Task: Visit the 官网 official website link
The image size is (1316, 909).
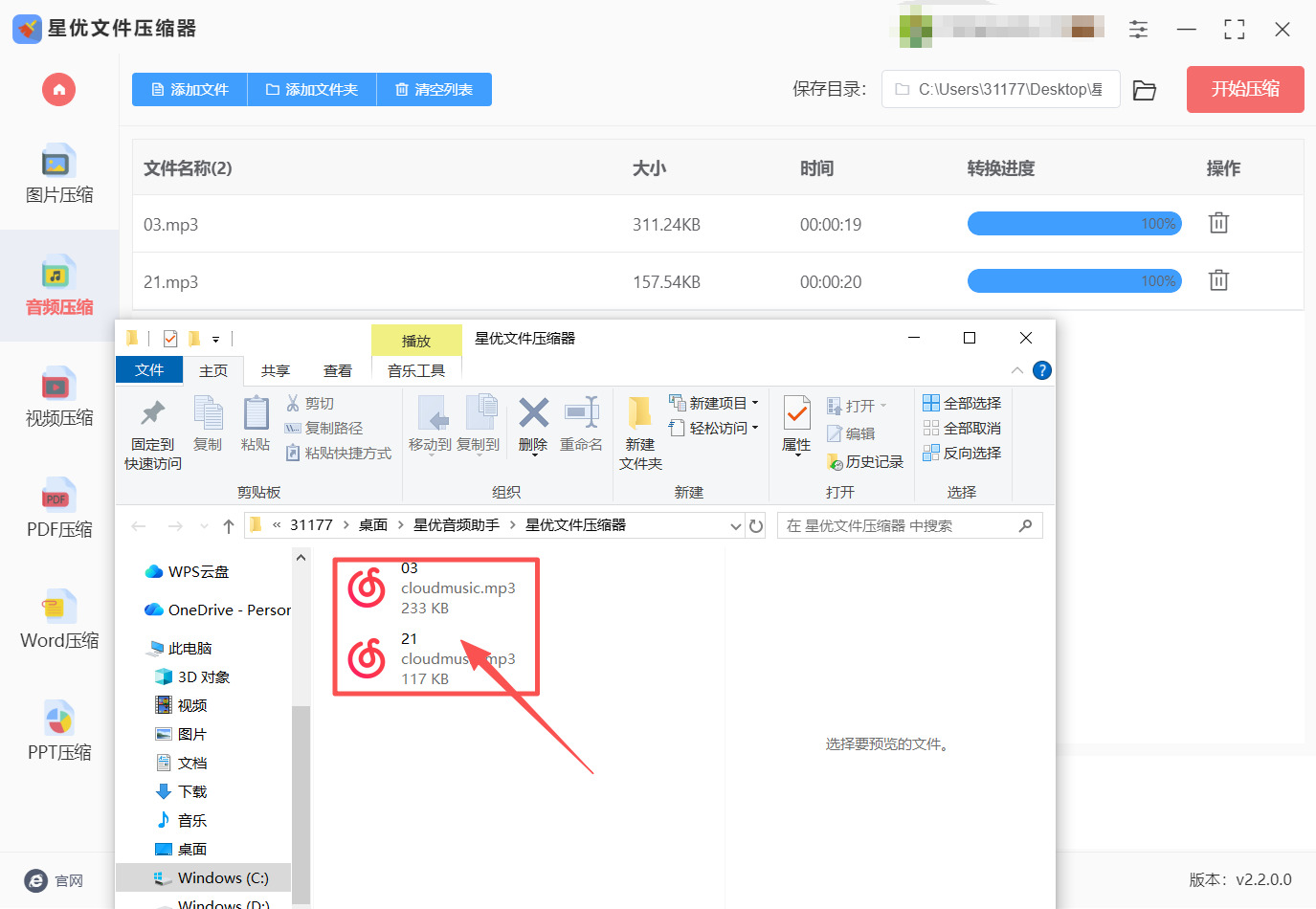Action: 55,880
